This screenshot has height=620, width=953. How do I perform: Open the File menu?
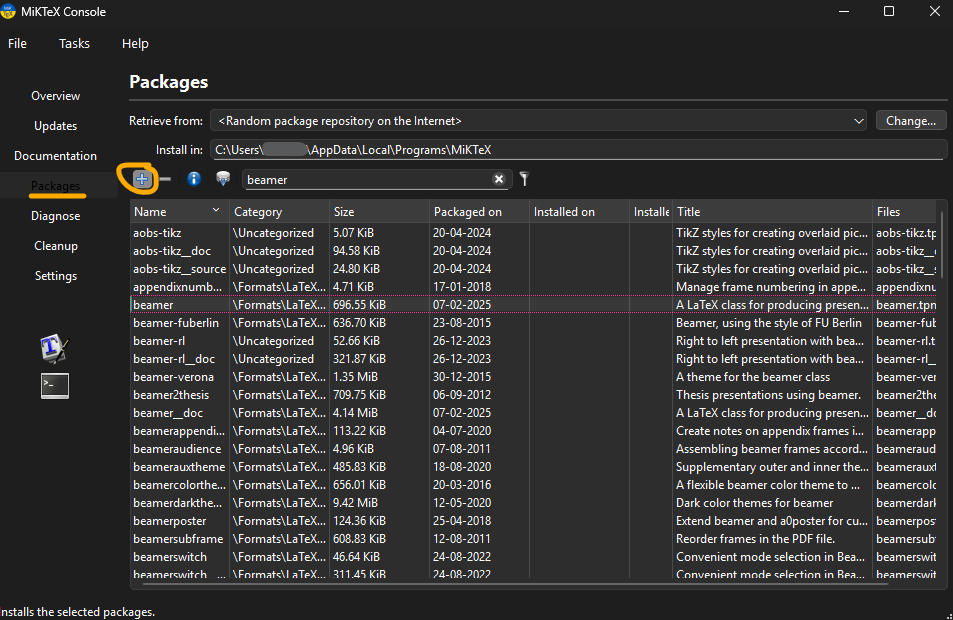pyautogui.click(x=17, y=44)
